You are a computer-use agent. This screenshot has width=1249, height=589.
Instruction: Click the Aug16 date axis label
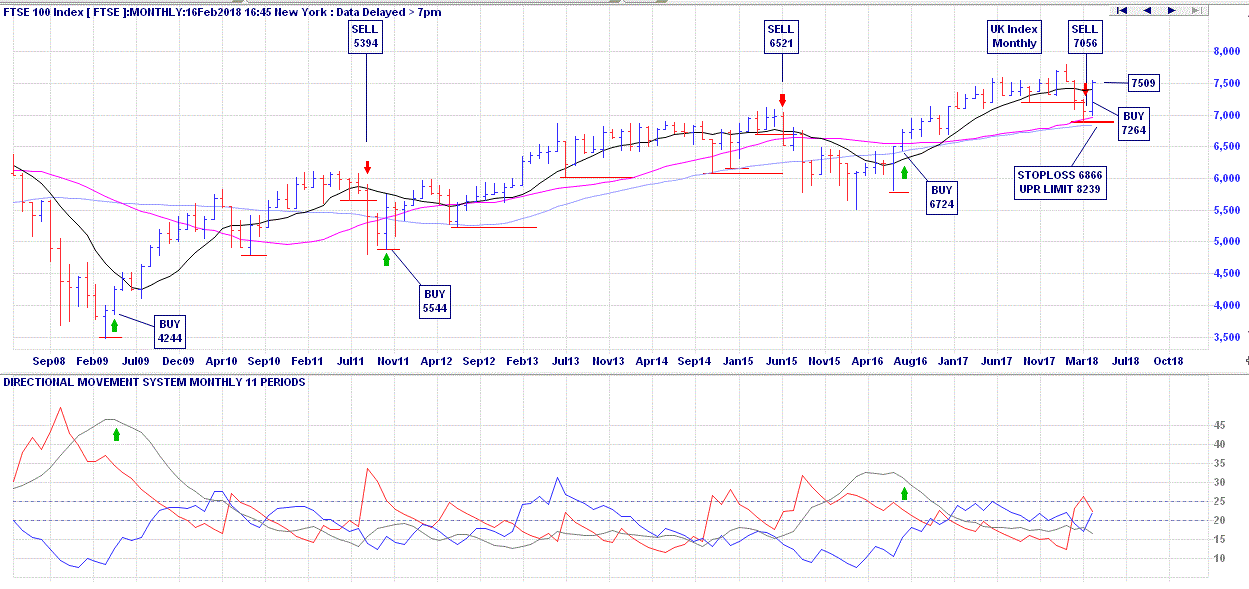[910, 361]
